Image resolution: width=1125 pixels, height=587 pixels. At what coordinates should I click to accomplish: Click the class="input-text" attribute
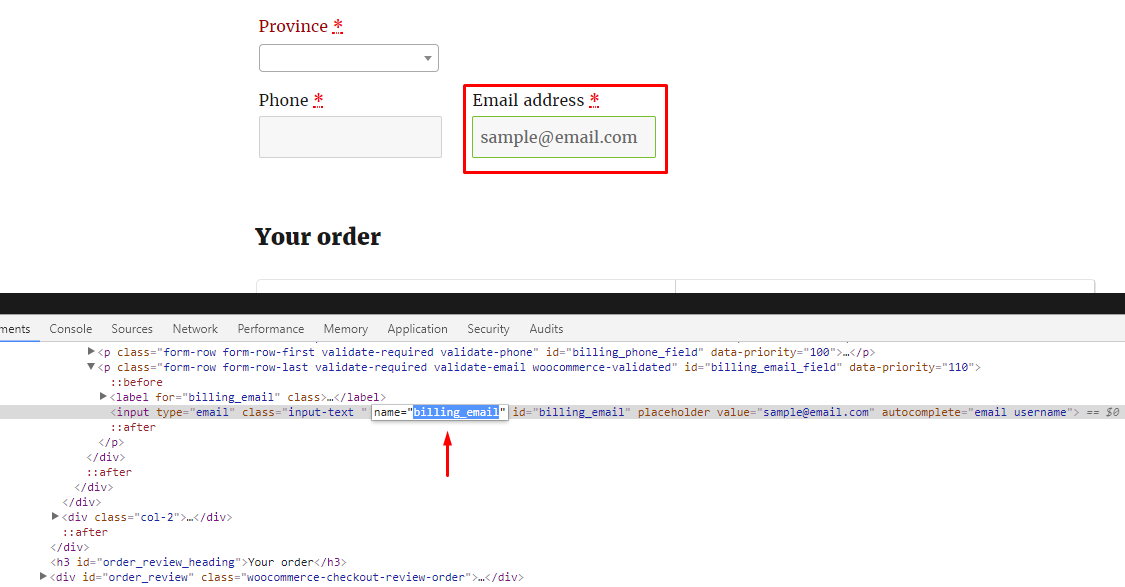305,412
